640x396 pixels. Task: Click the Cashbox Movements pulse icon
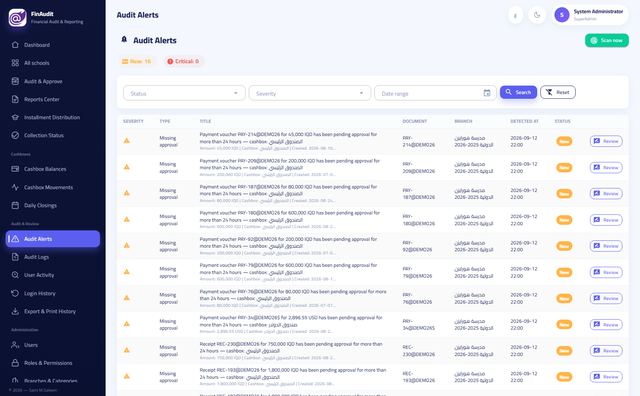pos(15,187)
